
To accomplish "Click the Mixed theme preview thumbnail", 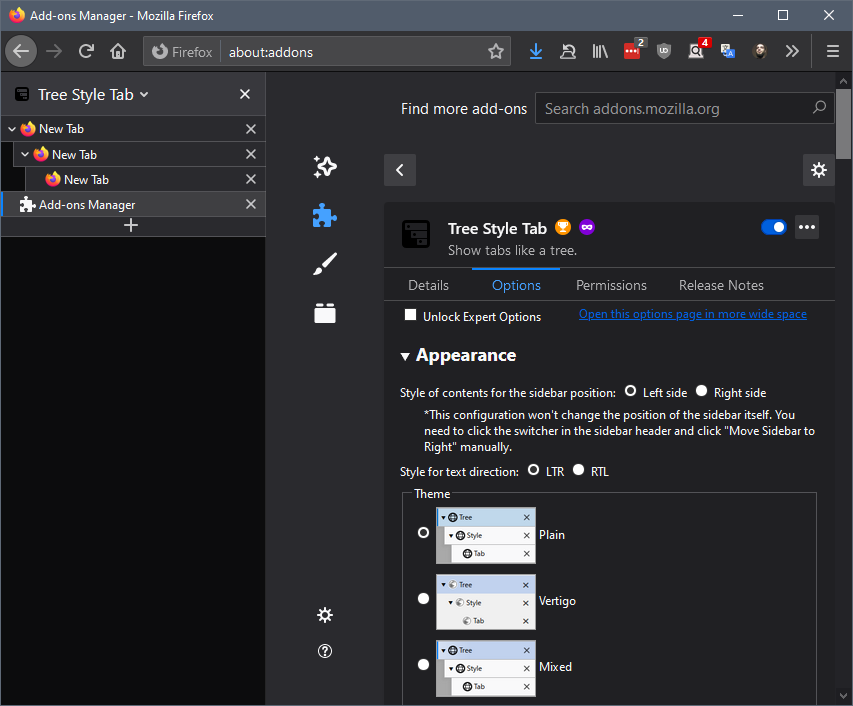I will tap(486, 668).
